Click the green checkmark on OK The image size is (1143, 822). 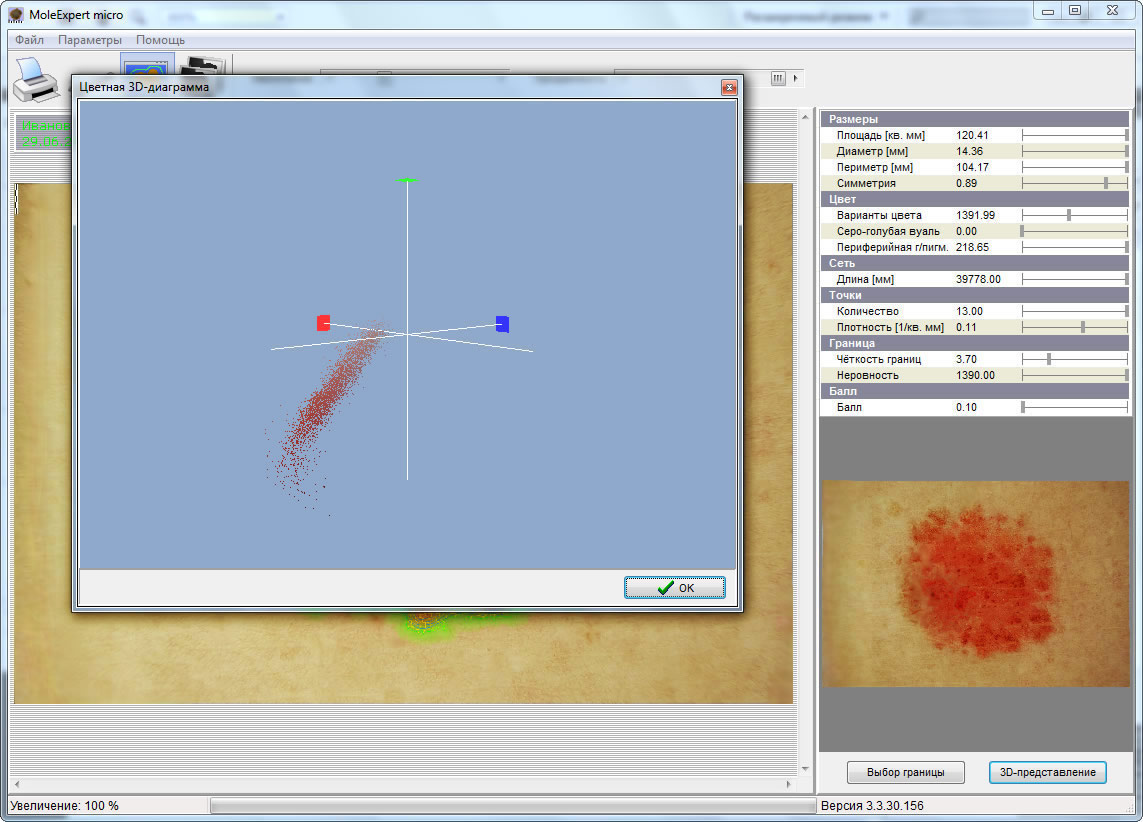(665, 588)
